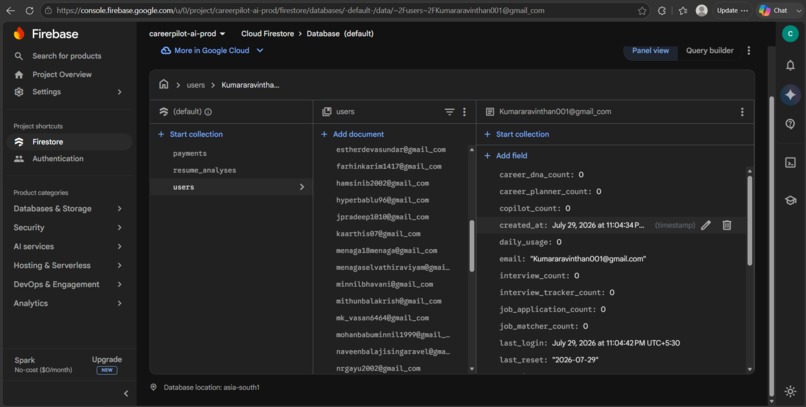Viewport: 806px width, 407px height.
Task: Open document estherdevasundar@gmail_com
Action: coord(391,150)
